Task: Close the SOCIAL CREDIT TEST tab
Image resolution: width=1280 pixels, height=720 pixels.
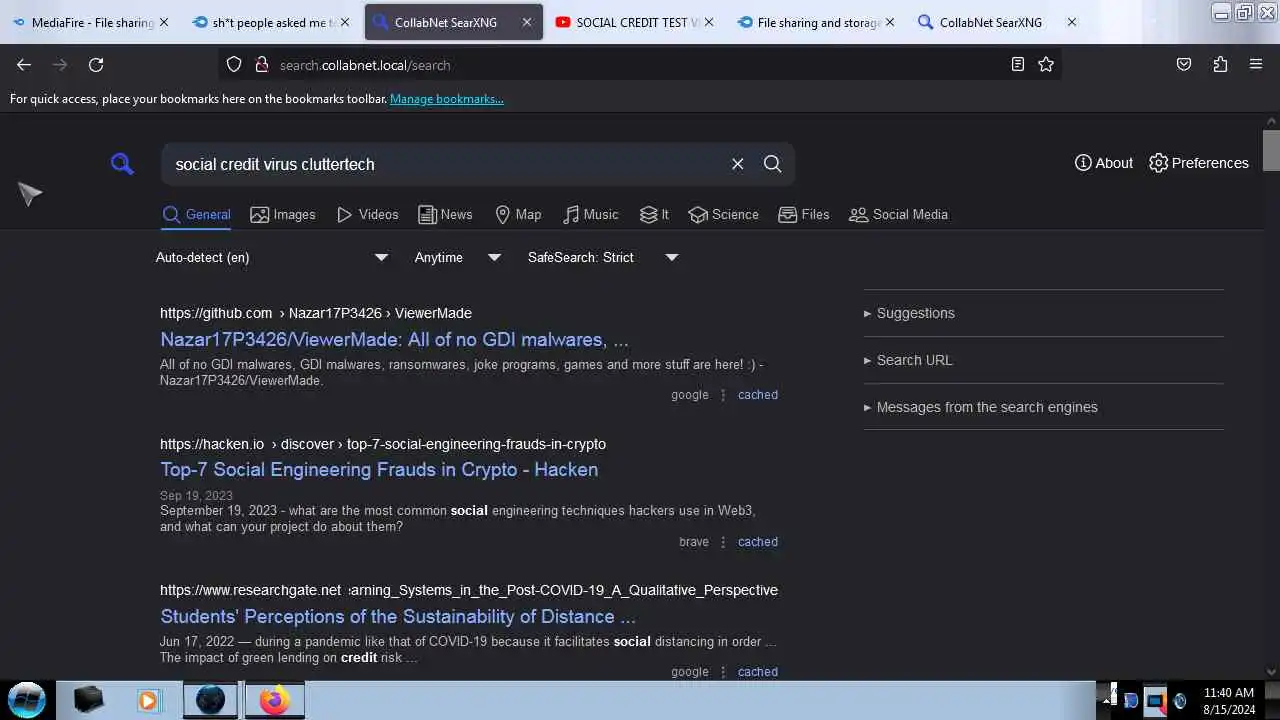Action: [x=709, y=22]
